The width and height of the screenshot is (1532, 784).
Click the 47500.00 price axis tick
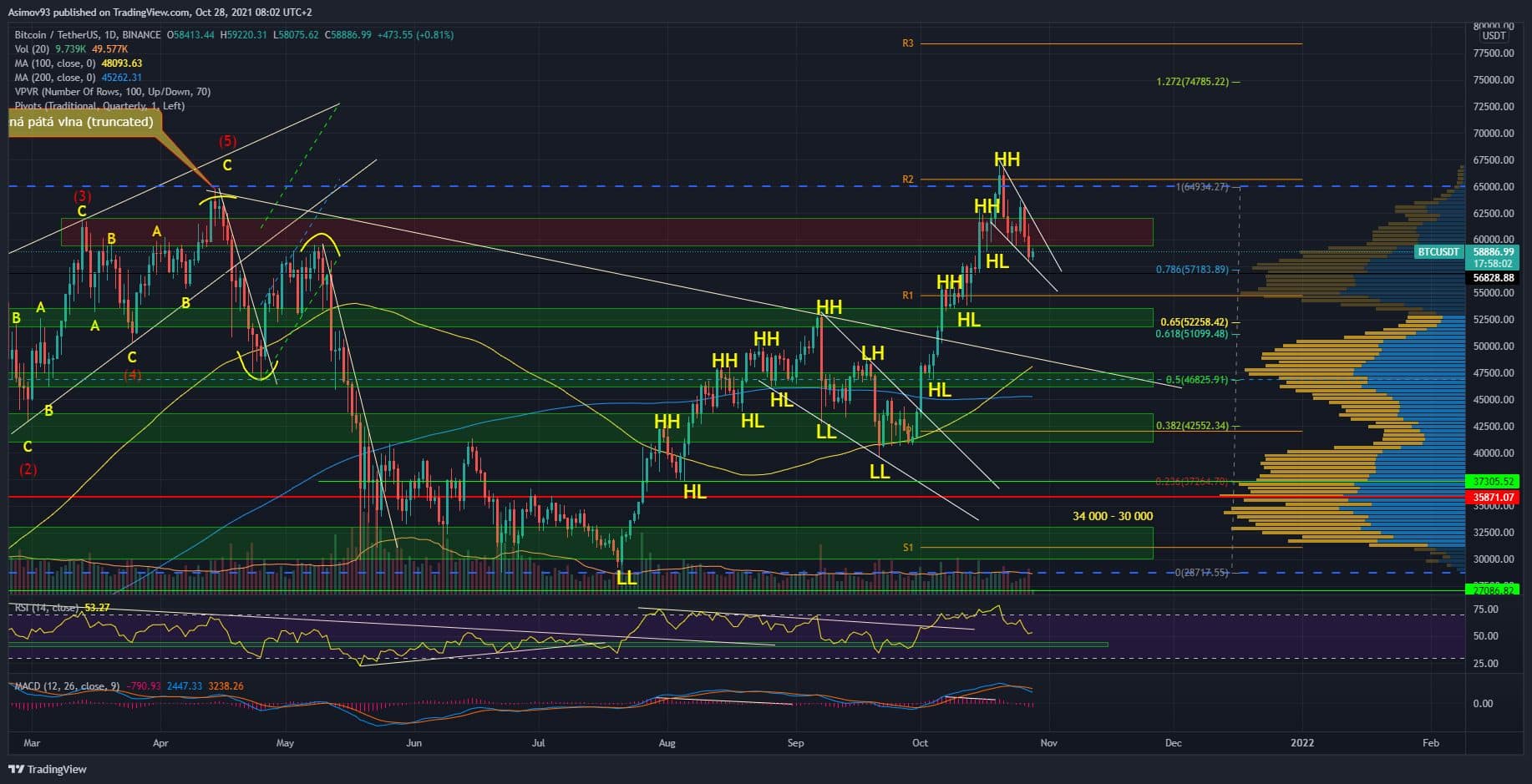click(1494, 373)
